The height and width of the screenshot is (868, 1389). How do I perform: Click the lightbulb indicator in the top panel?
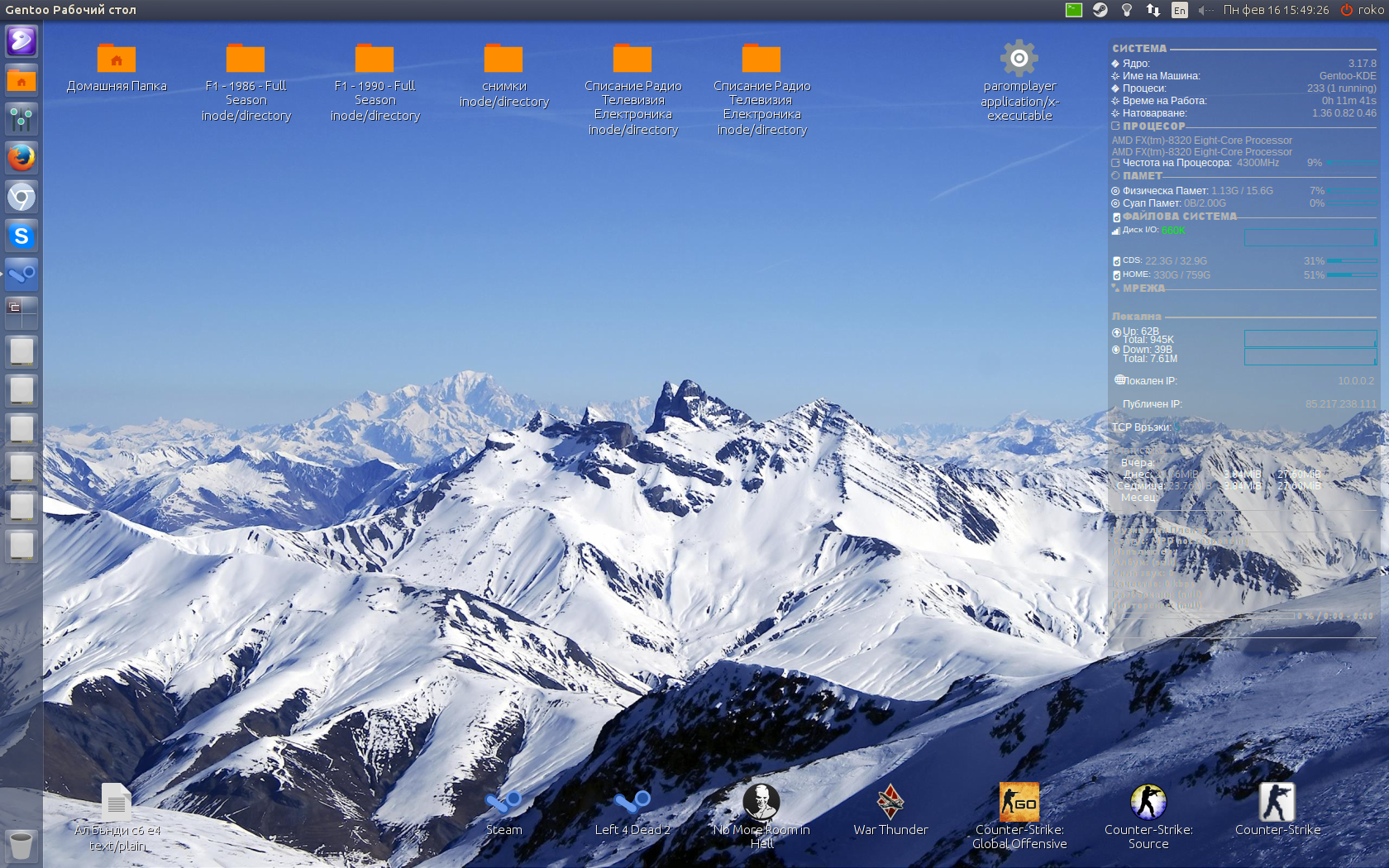(x=1126, y=10)
